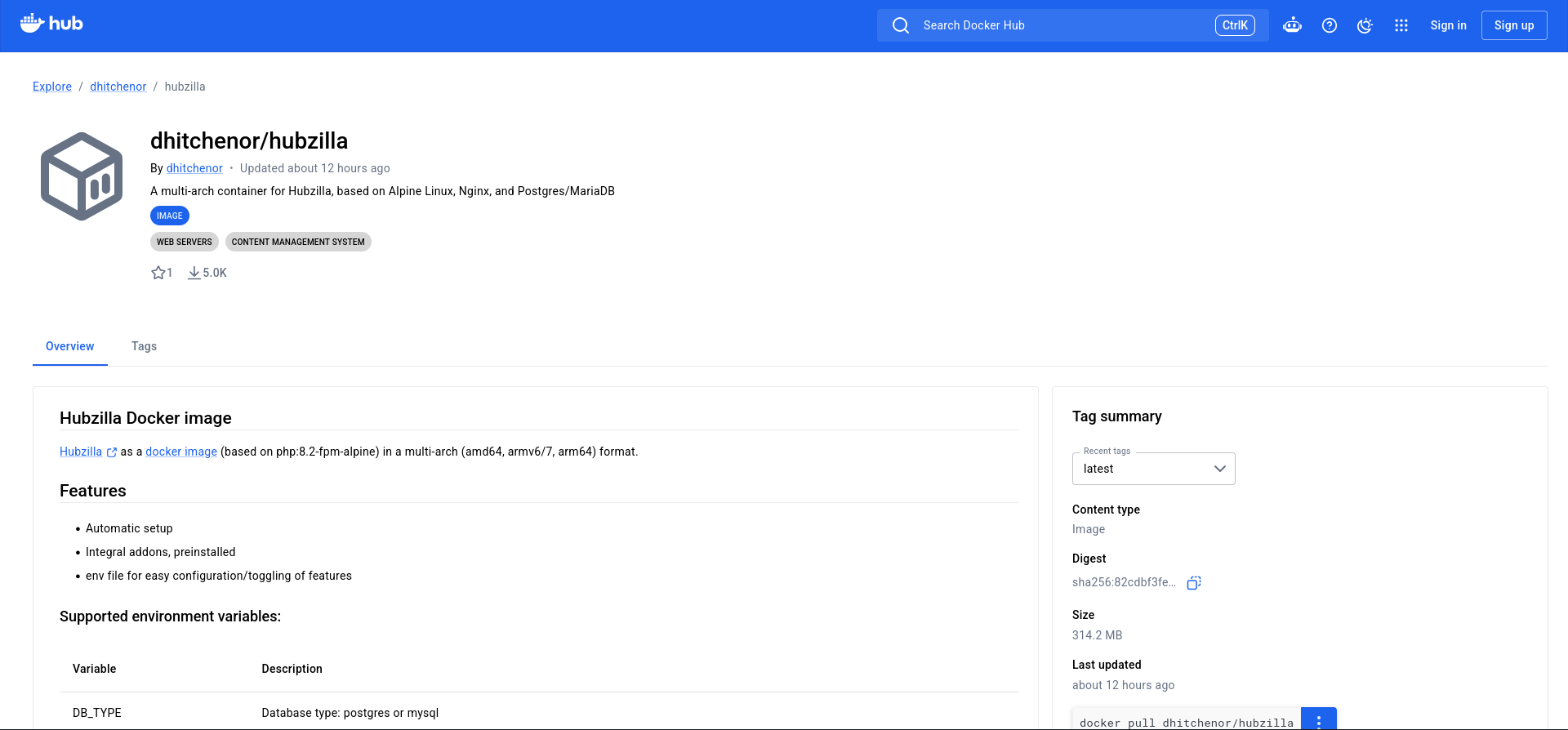
Task: Expand the Recent tags dropdown
Action: click(x=1153, y=469)
